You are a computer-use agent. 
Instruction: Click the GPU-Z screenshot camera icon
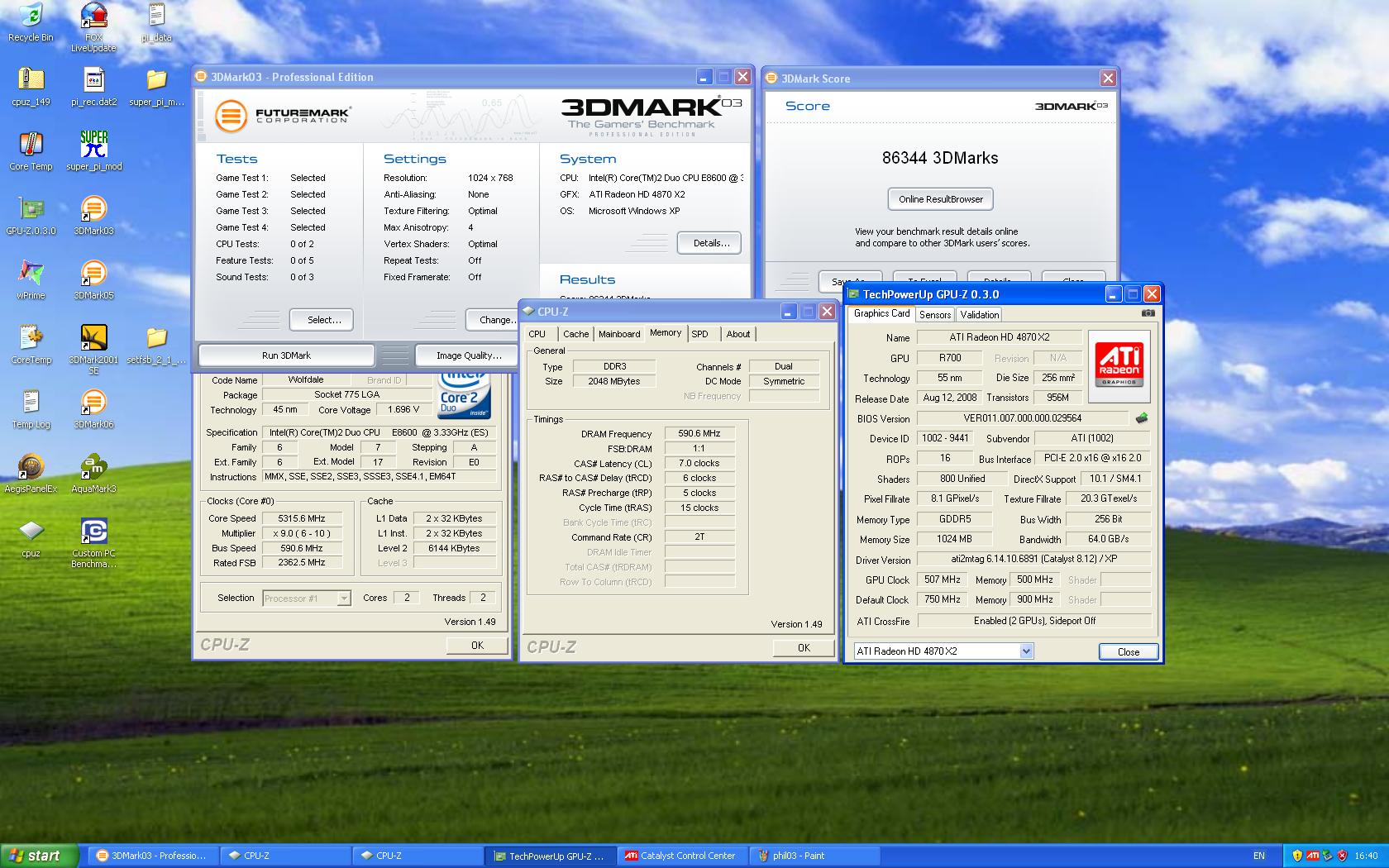pyautogui.click(x=1148, y=313)
